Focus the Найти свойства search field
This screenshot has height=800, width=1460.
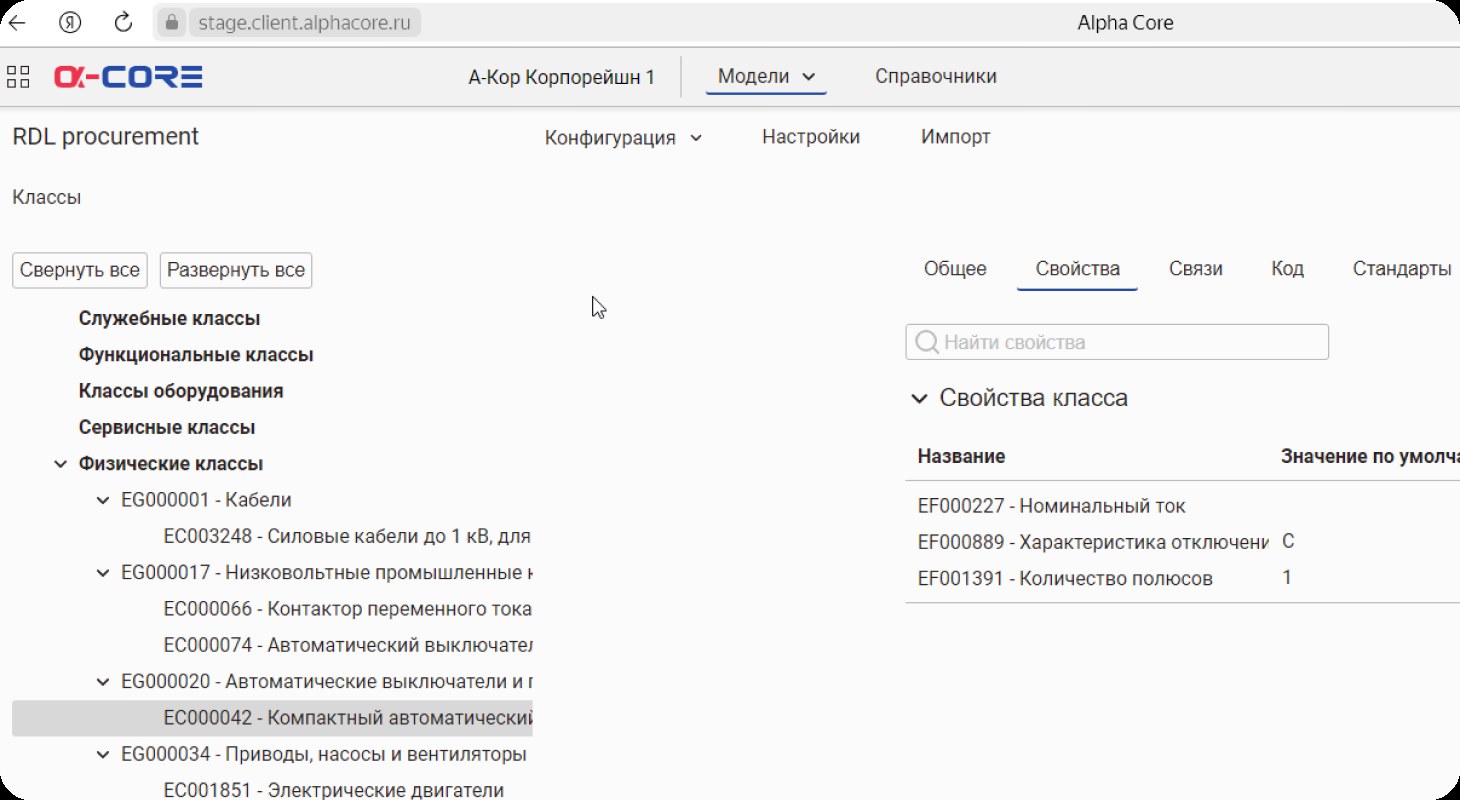point(1117,342)
